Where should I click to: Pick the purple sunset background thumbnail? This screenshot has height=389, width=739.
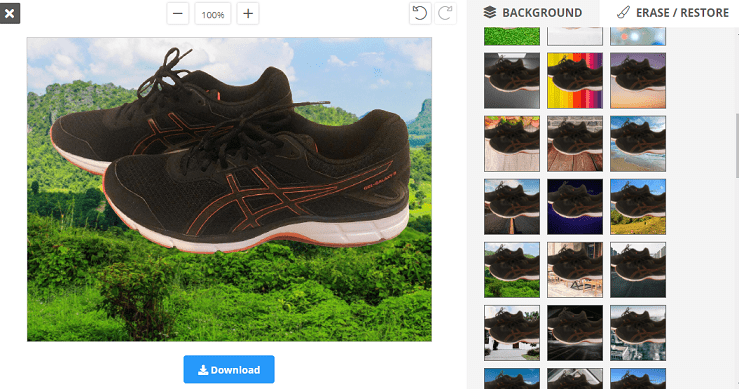[638, 81]
